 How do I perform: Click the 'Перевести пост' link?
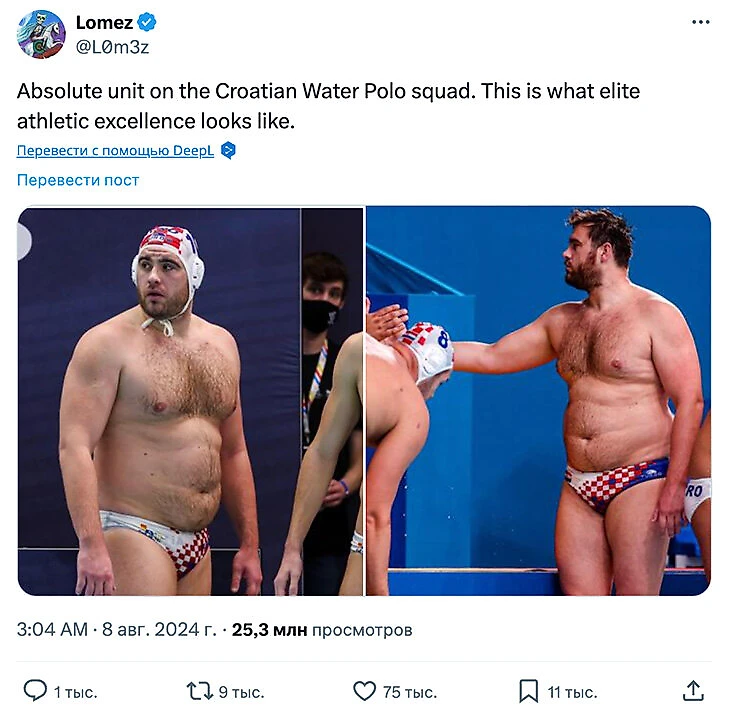pos(78,180)
